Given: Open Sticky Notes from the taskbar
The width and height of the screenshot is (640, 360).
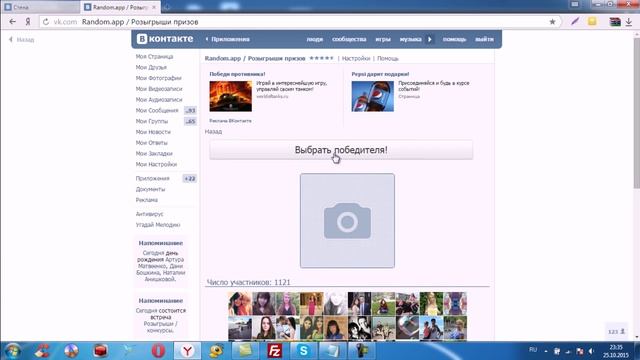Looking at the screenshot, I should pos(246,351).
